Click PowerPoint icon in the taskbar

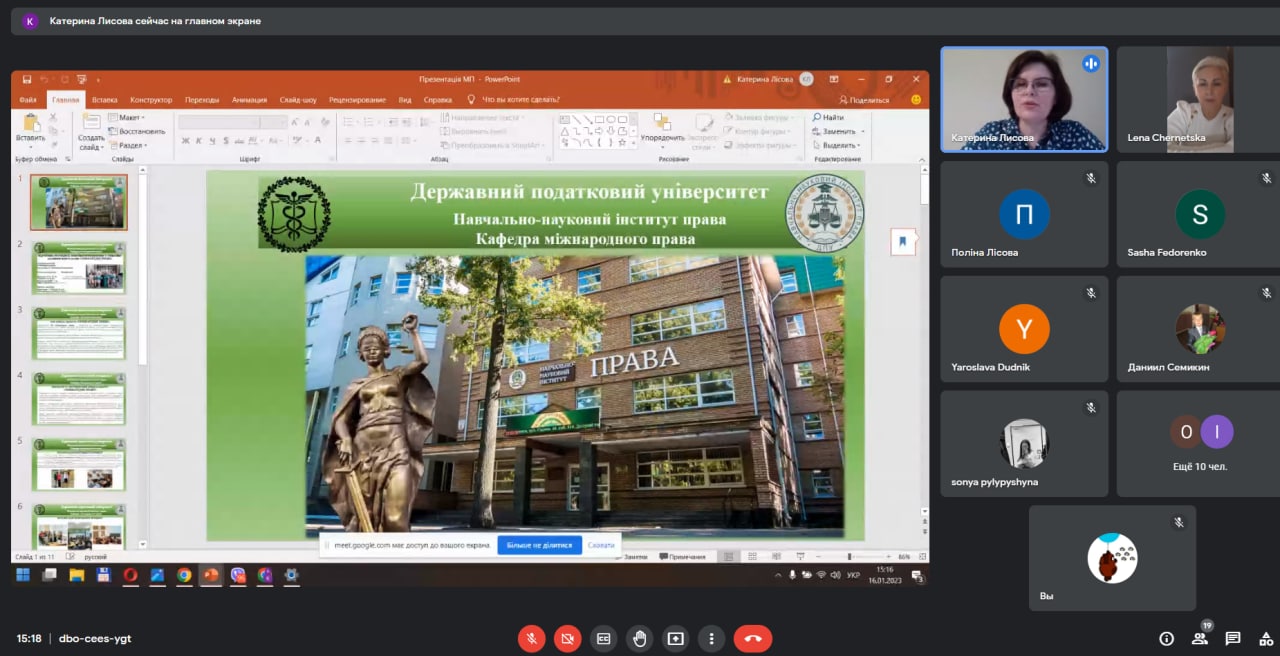point(211,575)
